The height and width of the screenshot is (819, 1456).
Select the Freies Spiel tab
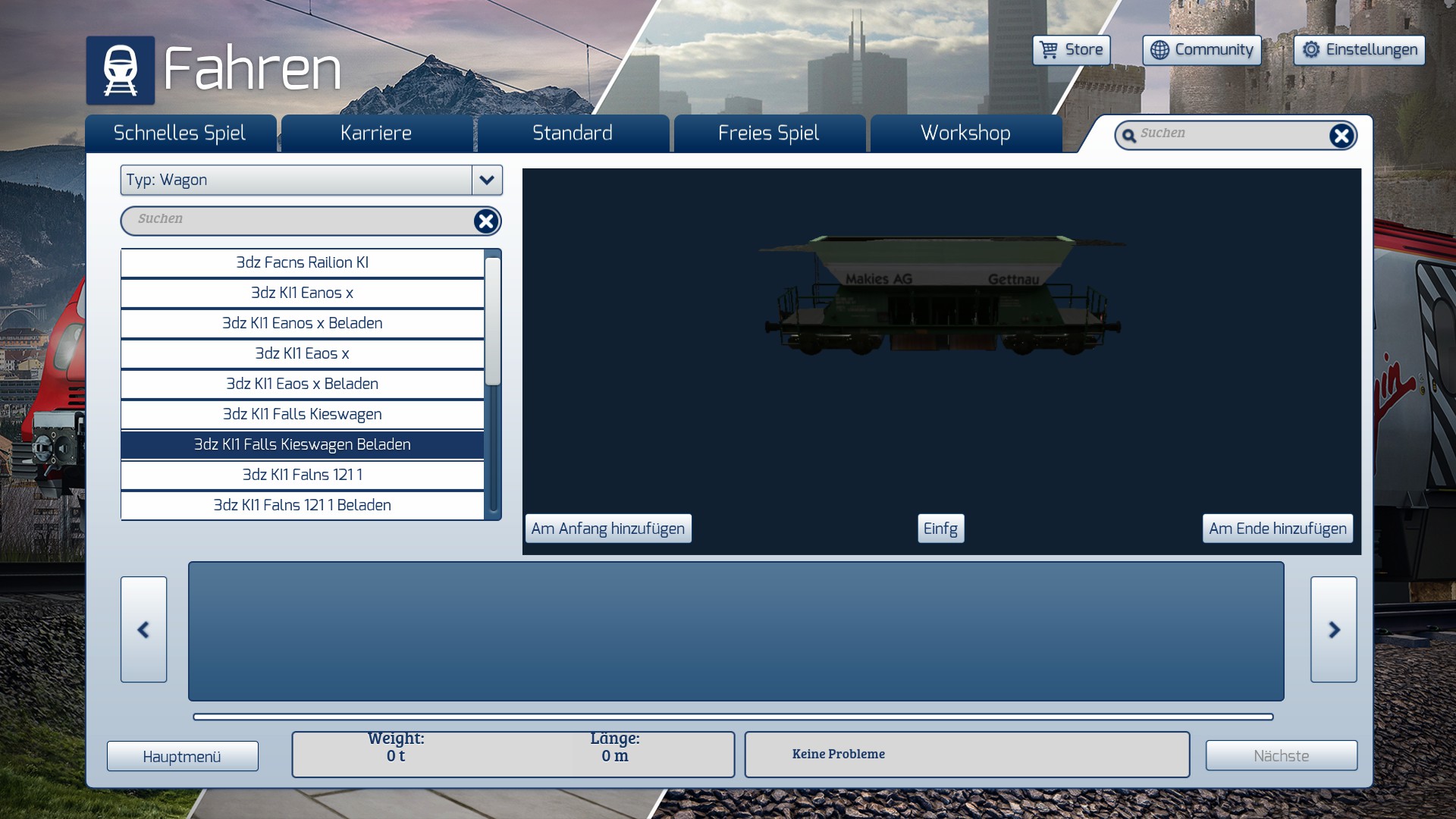point(768,133)
